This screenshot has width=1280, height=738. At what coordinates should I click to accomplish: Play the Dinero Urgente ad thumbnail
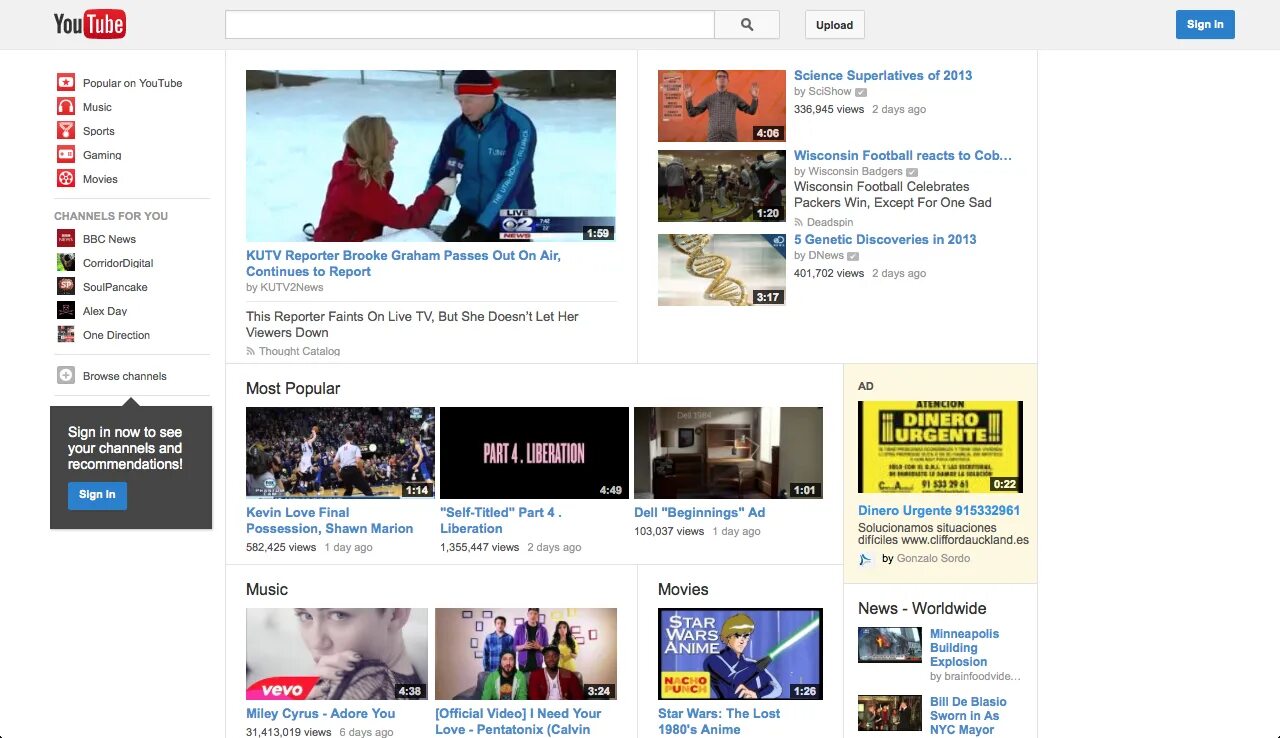coord(940,447)
